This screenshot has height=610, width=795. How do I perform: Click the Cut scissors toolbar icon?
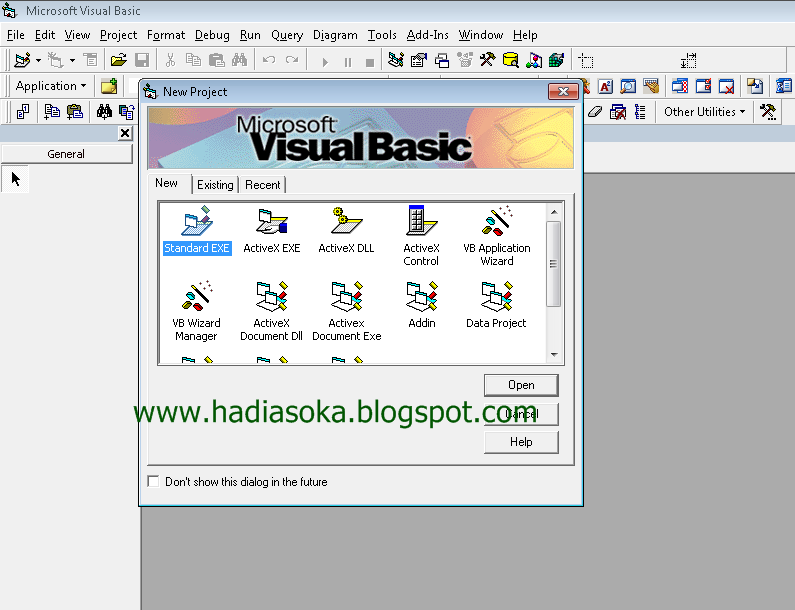170,60
